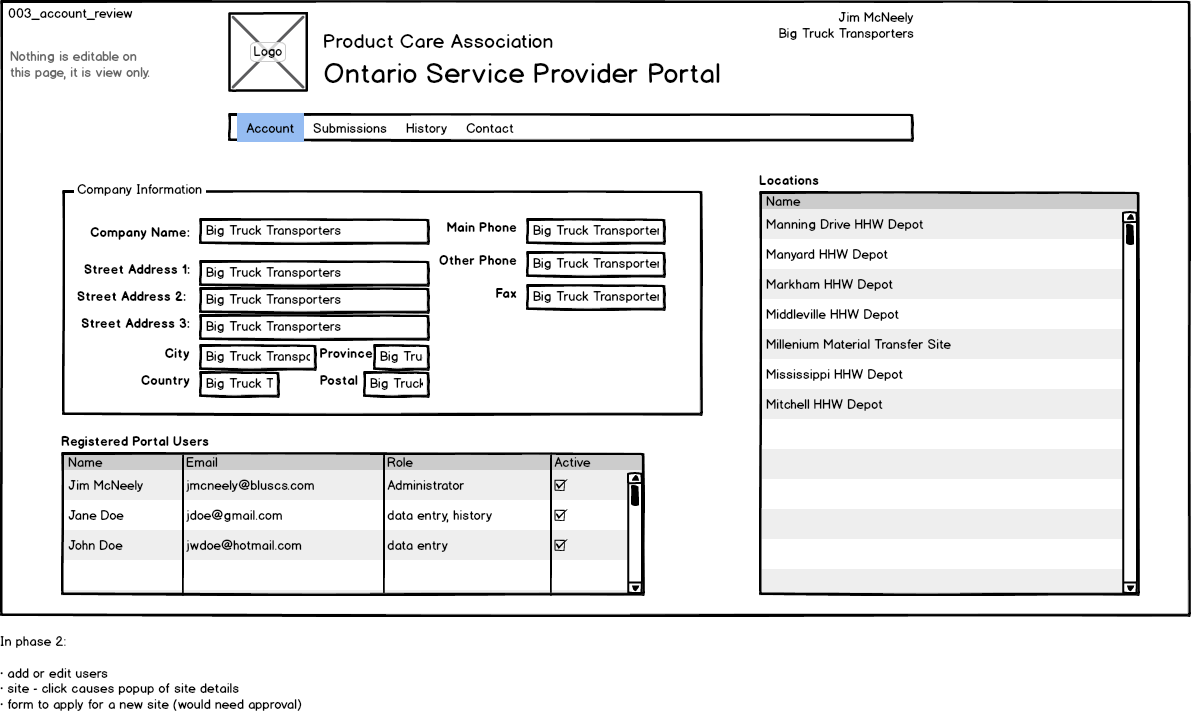Click email jwdoe@hotmail.com
The height and width of the screenshot is (716, 1191).
(243, 545)
